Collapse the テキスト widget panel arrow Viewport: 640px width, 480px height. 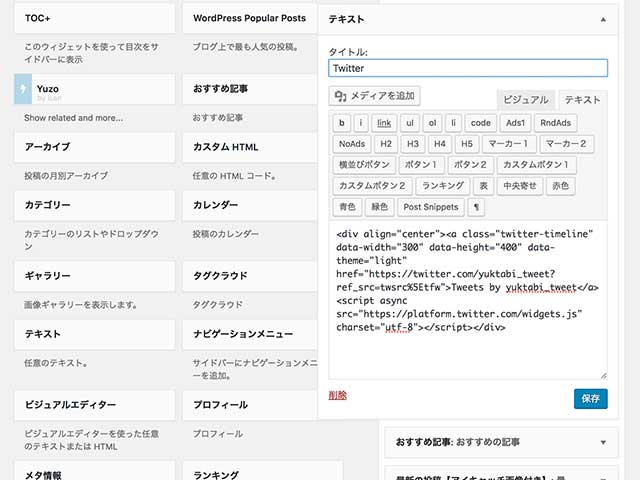[603, 19]
